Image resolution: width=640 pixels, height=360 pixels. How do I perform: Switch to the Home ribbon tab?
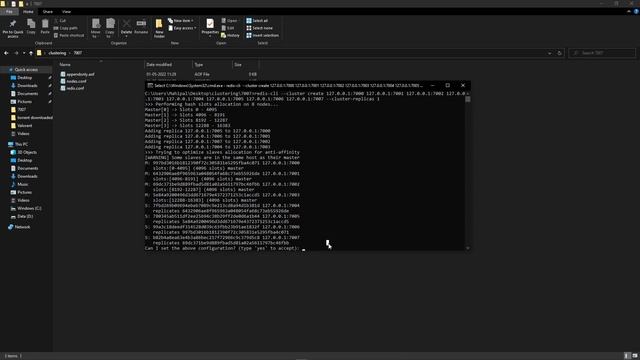click(x=28, y=12)
